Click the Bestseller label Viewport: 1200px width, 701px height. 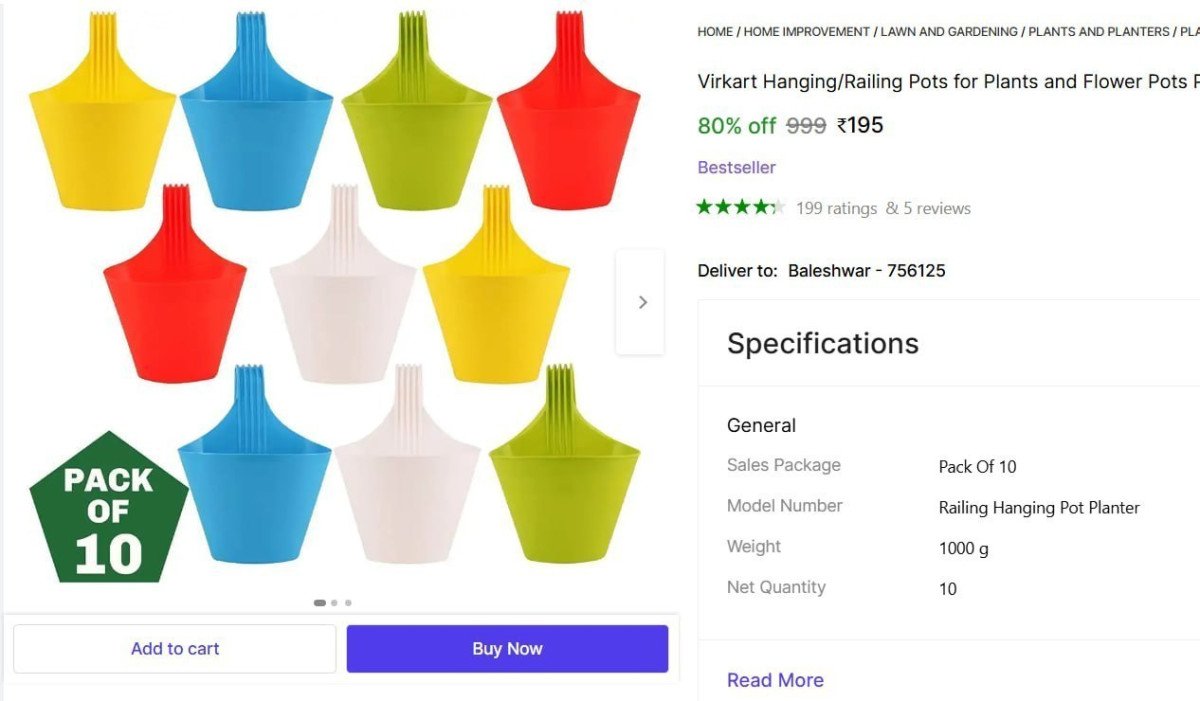coord(736,167)
